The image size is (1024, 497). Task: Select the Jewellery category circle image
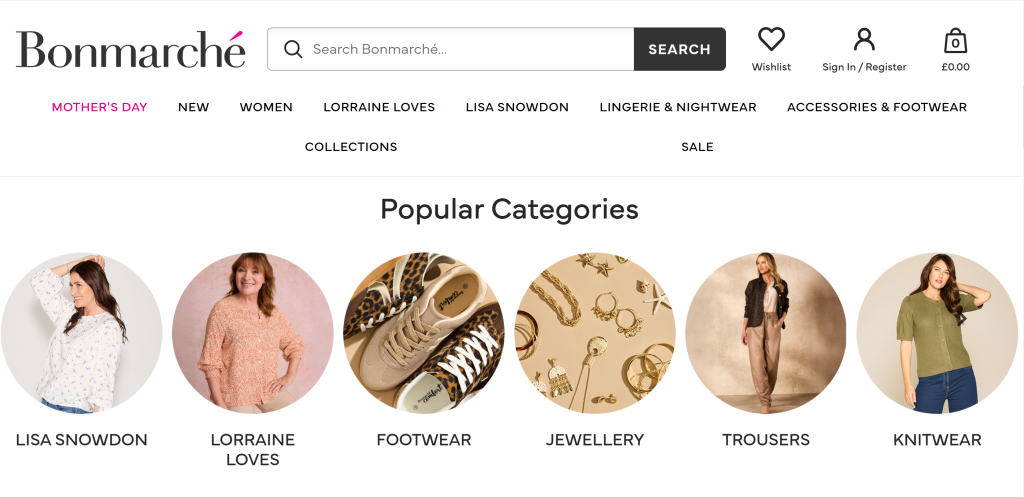595,333
